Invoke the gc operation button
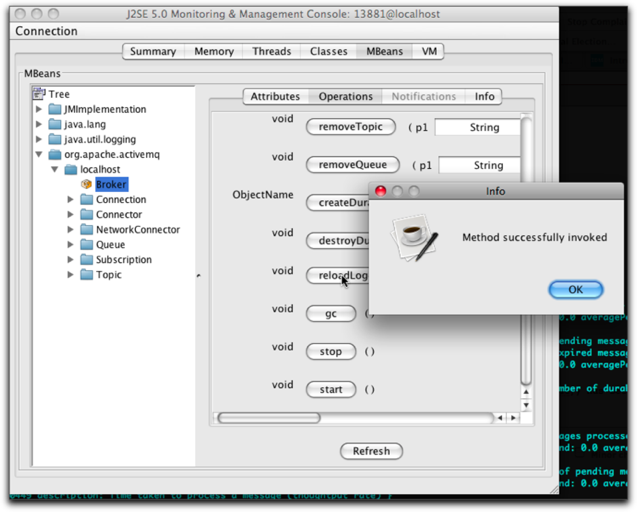 click(330, 314)
